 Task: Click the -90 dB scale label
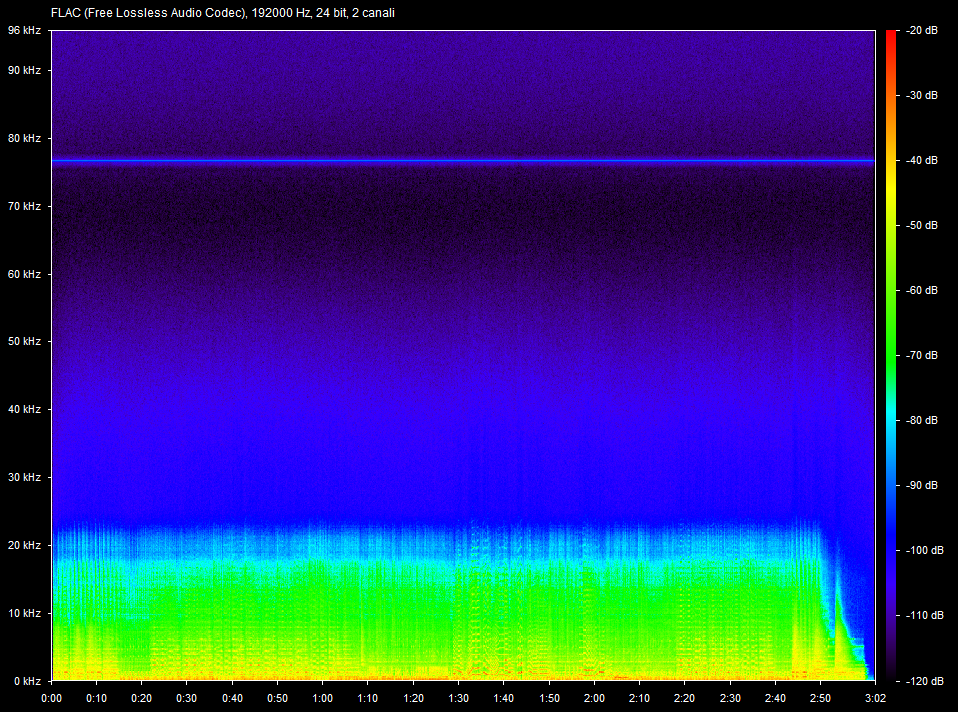[x=921, y=485]
